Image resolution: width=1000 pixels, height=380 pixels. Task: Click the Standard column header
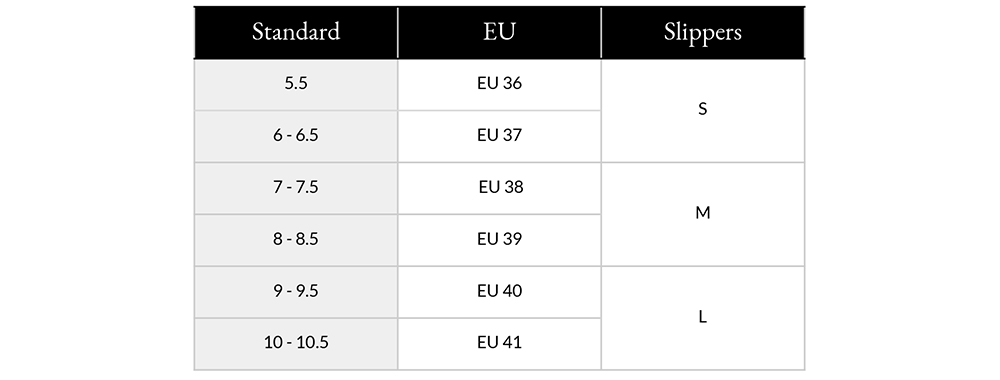296,33
